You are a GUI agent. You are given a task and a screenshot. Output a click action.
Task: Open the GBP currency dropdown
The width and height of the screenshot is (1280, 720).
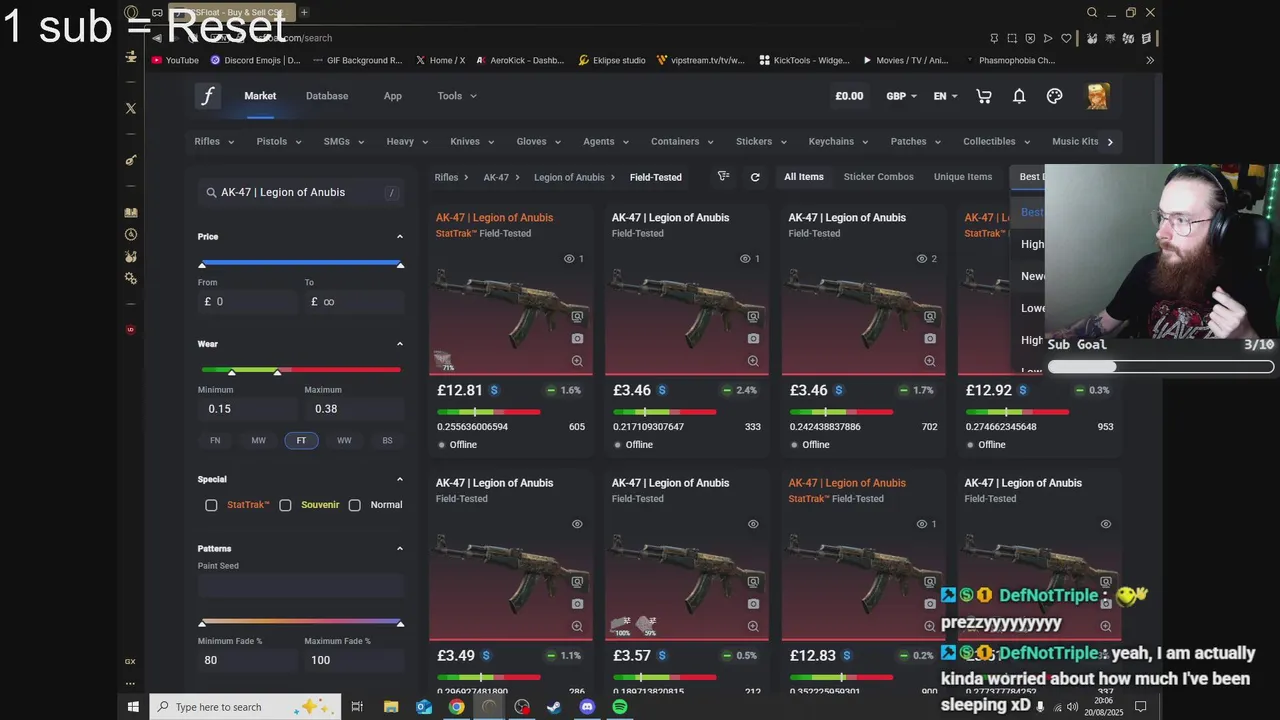click(x=901, y=96)
